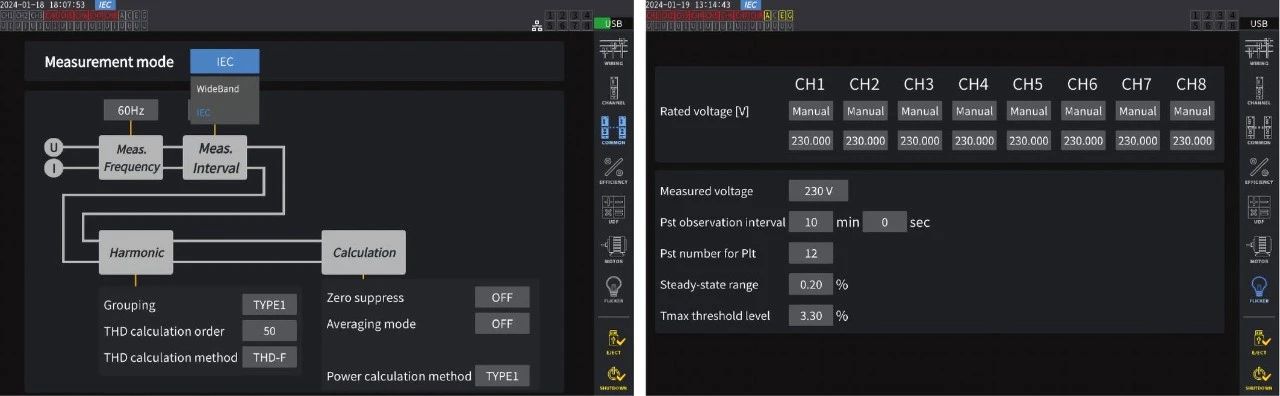This screenshot has height=396, width=1280.
Task: Open FLICKER lightbulb icon in left screen sidebar
Action: pyautogui.click(x=614, y=289)
